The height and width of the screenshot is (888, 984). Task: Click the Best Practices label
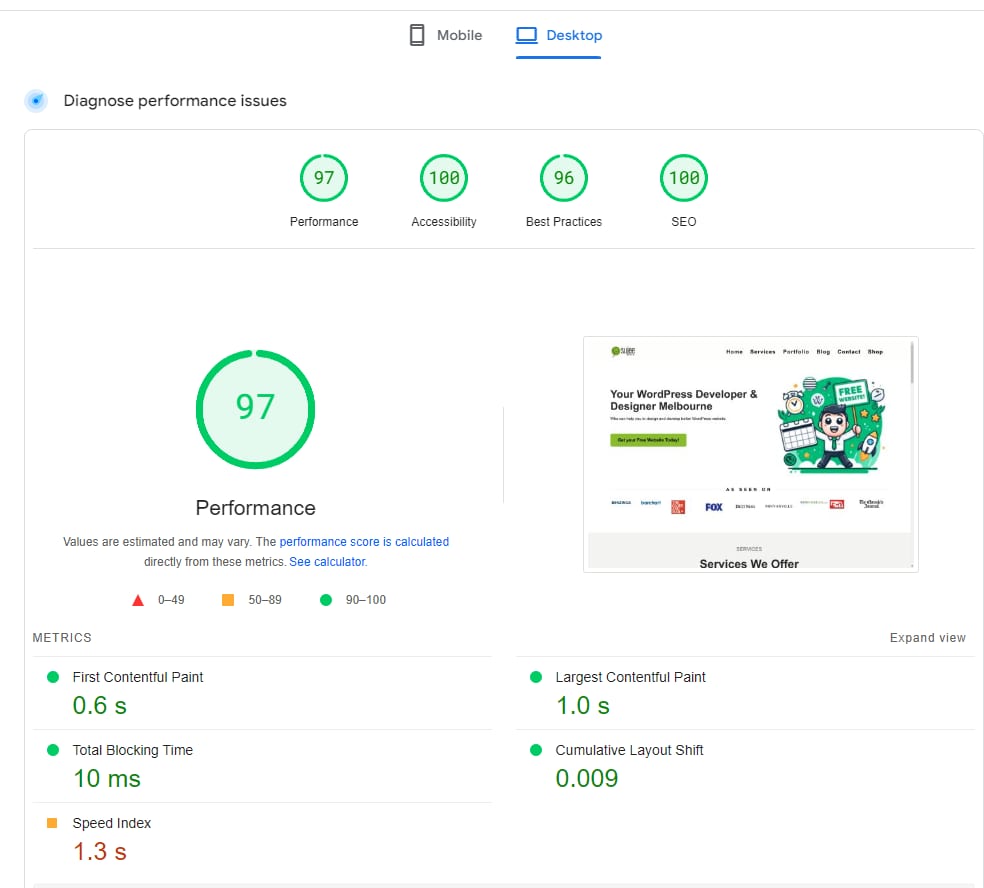tap(564, 222)
